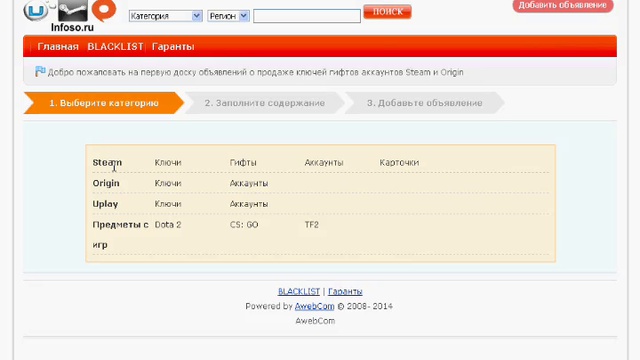640x360 pixels.
Task: Click the Origin logo icon
Action: [x=104, y=11]
